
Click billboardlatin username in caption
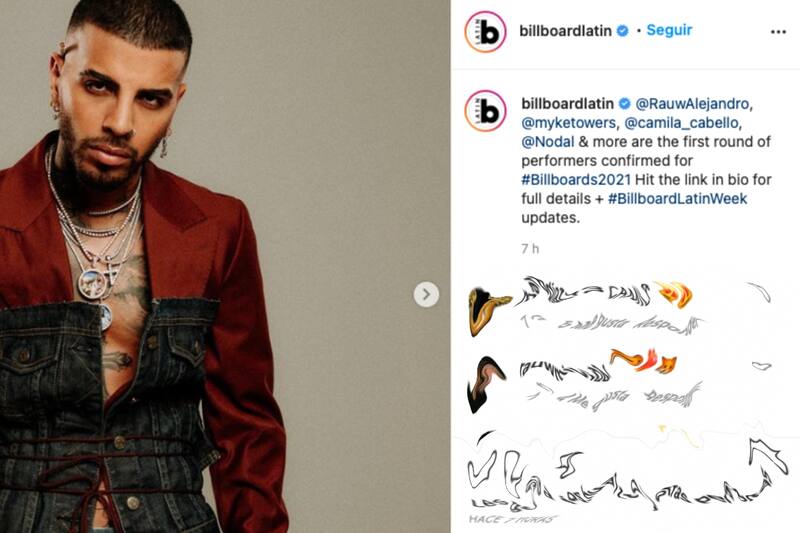[x=567, y=104]
